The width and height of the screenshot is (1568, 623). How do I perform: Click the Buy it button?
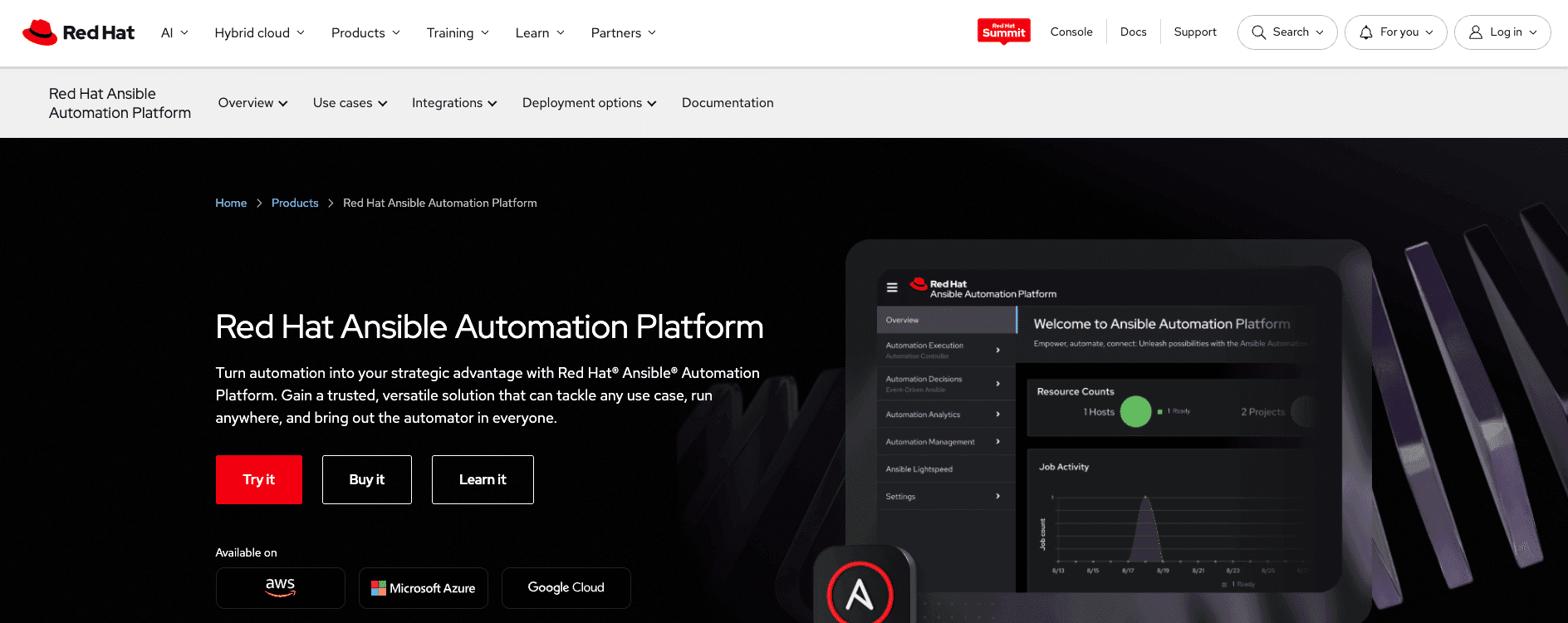(367, 479)
